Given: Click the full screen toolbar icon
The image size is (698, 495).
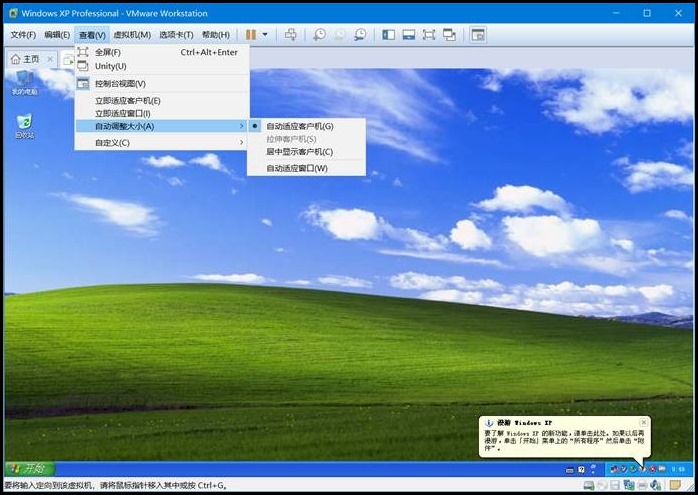Looking at the screenshot, I should pos(429,35).
